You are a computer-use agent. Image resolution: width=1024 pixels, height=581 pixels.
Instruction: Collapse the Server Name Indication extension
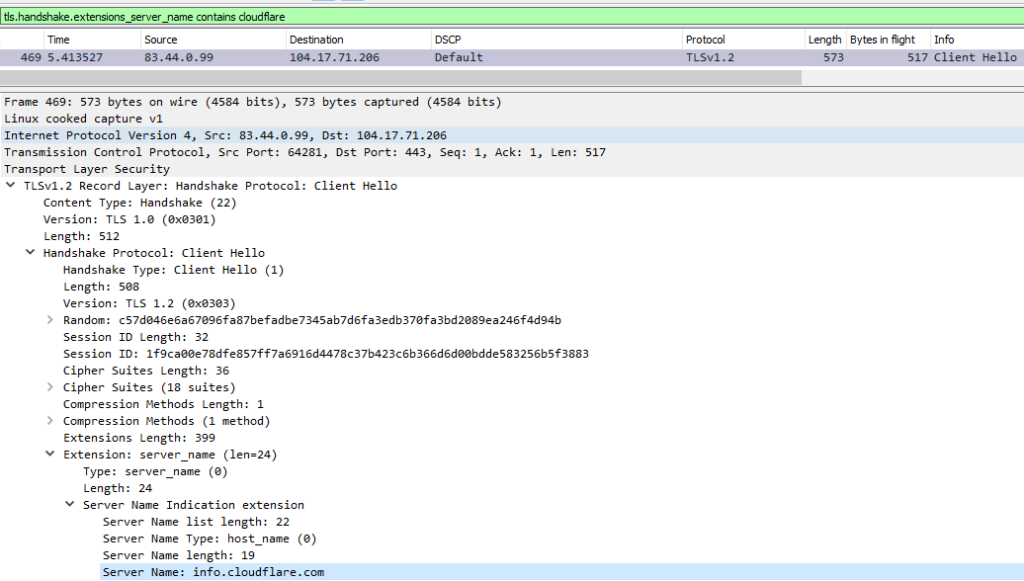tap(67, 505)
